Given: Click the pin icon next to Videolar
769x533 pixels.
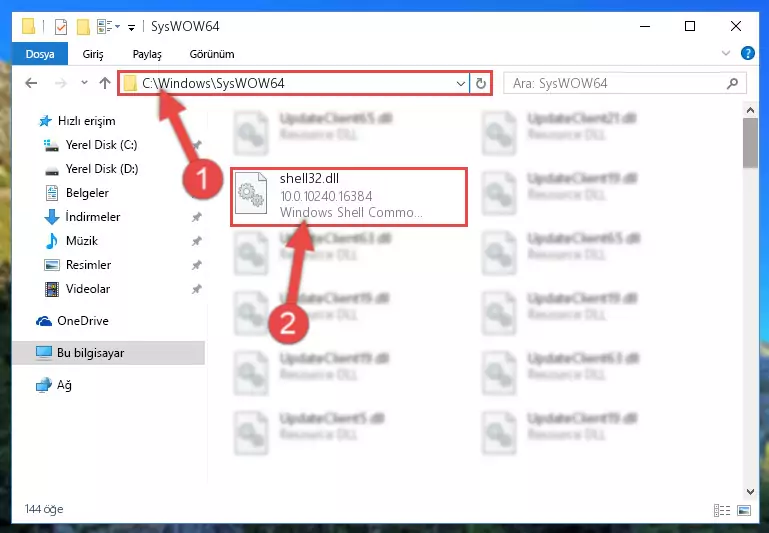Looking at the screenshot, I should 197,289.
